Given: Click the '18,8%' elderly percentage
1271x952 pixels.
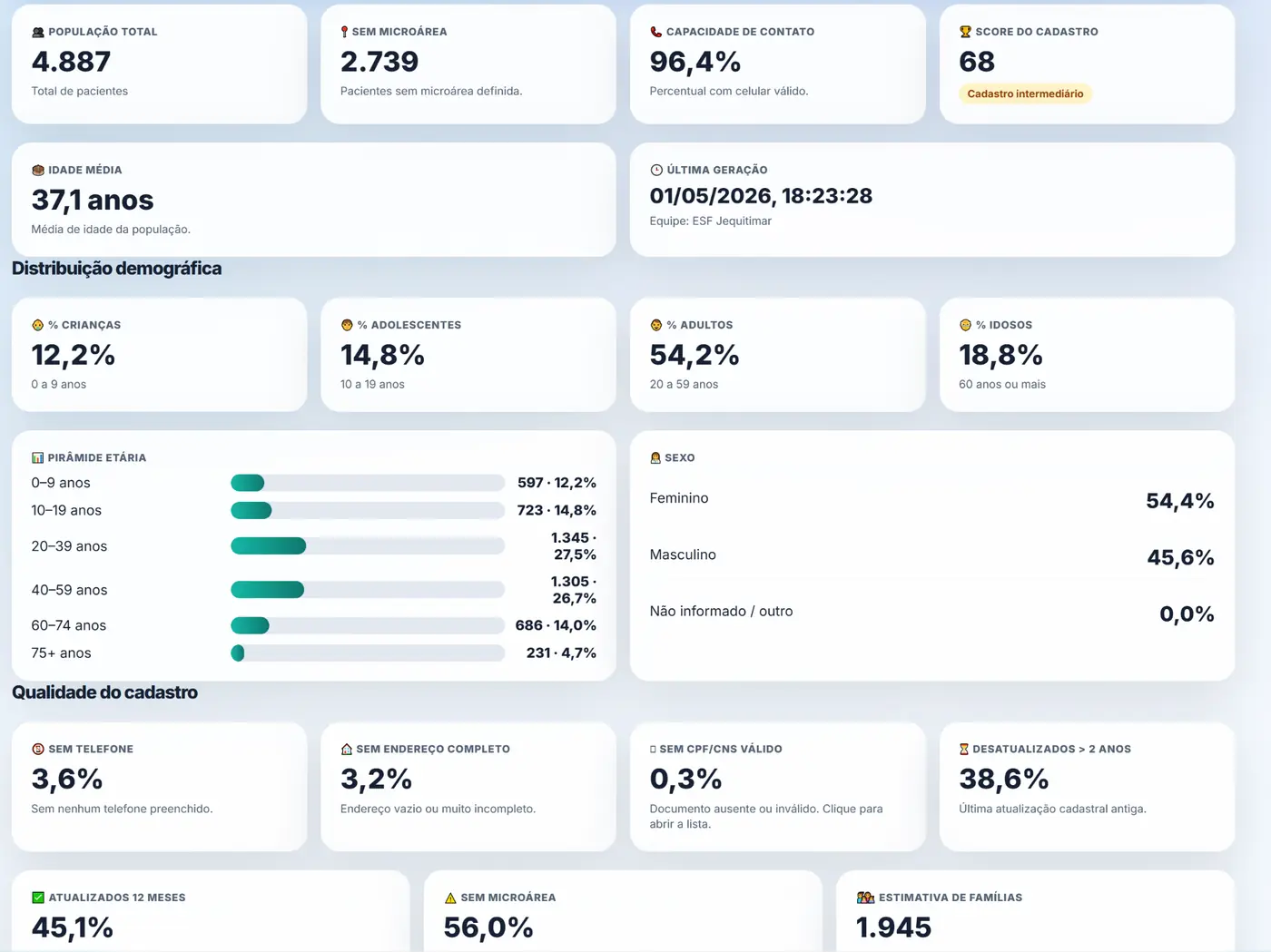Looking at the screenshot, I should tap(1001, 355).
